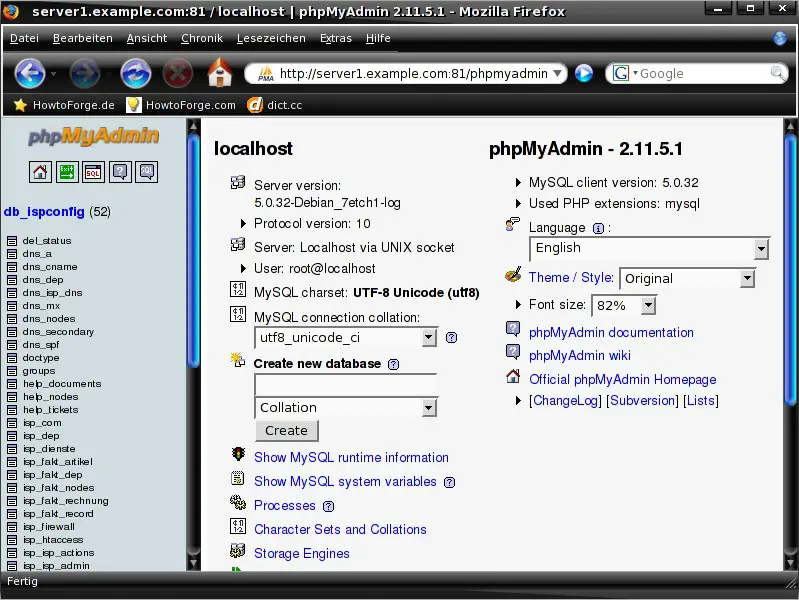Click the sidebar vertical scrollbar thumb
This screenshot has height=600, width=799.
(193, 250)
